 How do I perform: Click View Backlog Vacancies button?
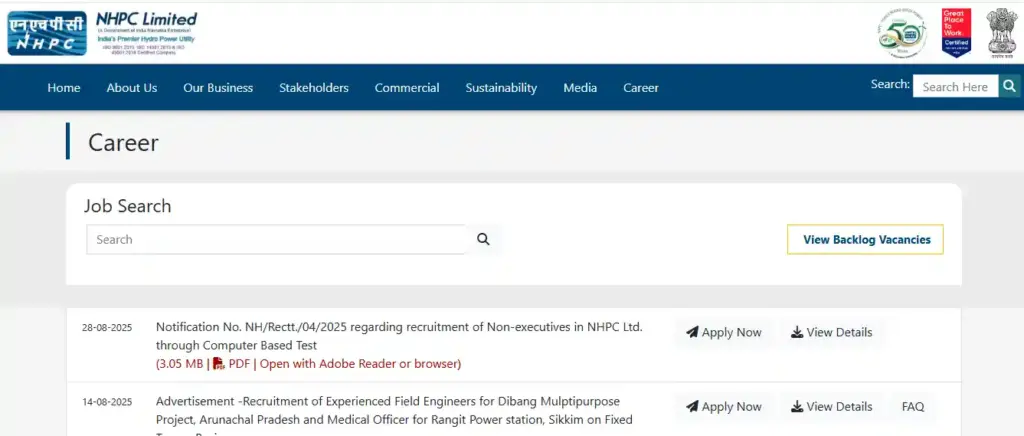(866, 240)
